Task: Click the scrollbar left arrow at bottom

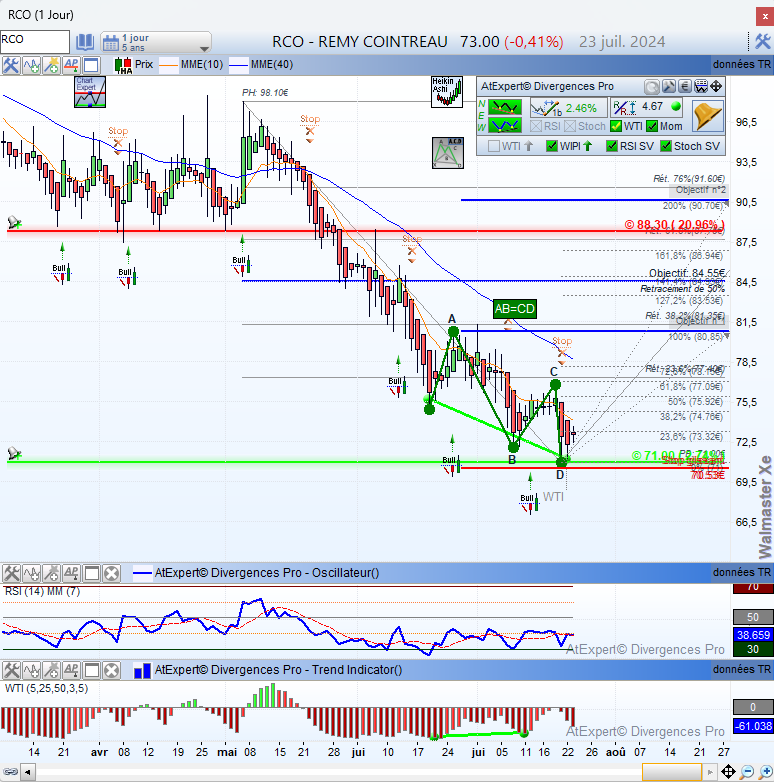Action: point(27,773)
